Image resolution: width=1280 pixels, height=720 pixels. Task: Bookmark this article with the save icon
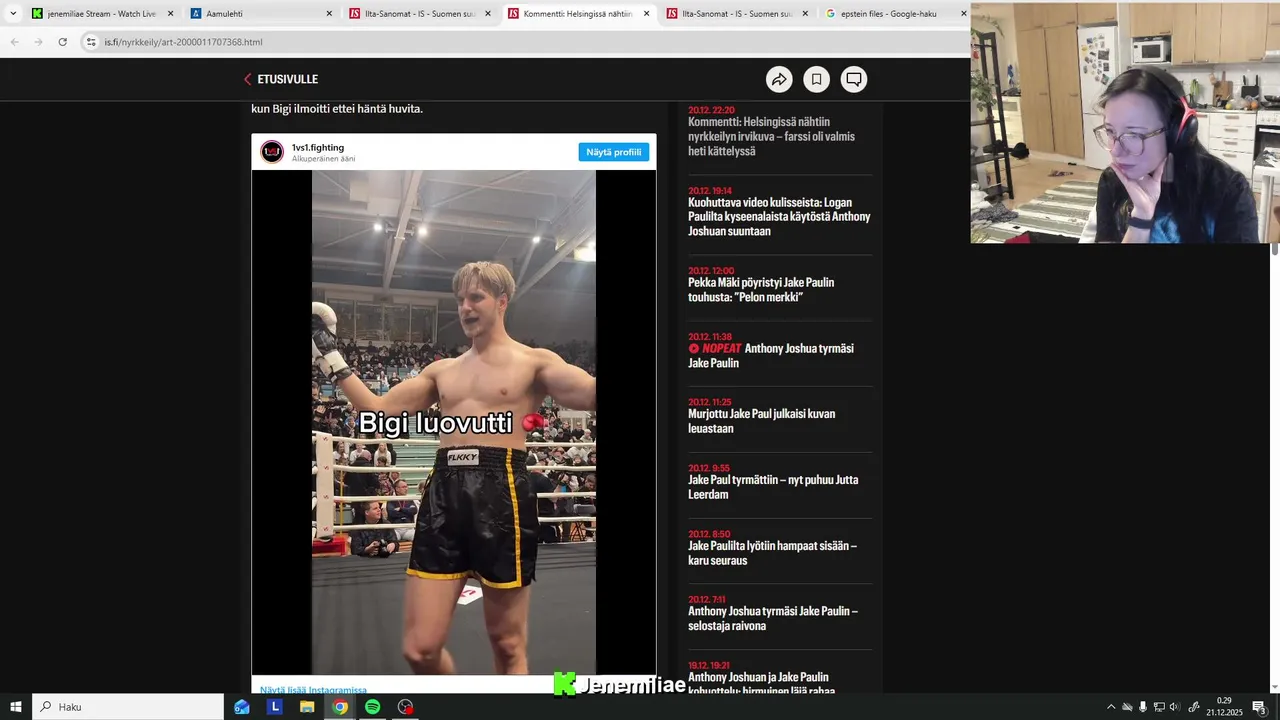pyautogui.click(x=816, y=79)
